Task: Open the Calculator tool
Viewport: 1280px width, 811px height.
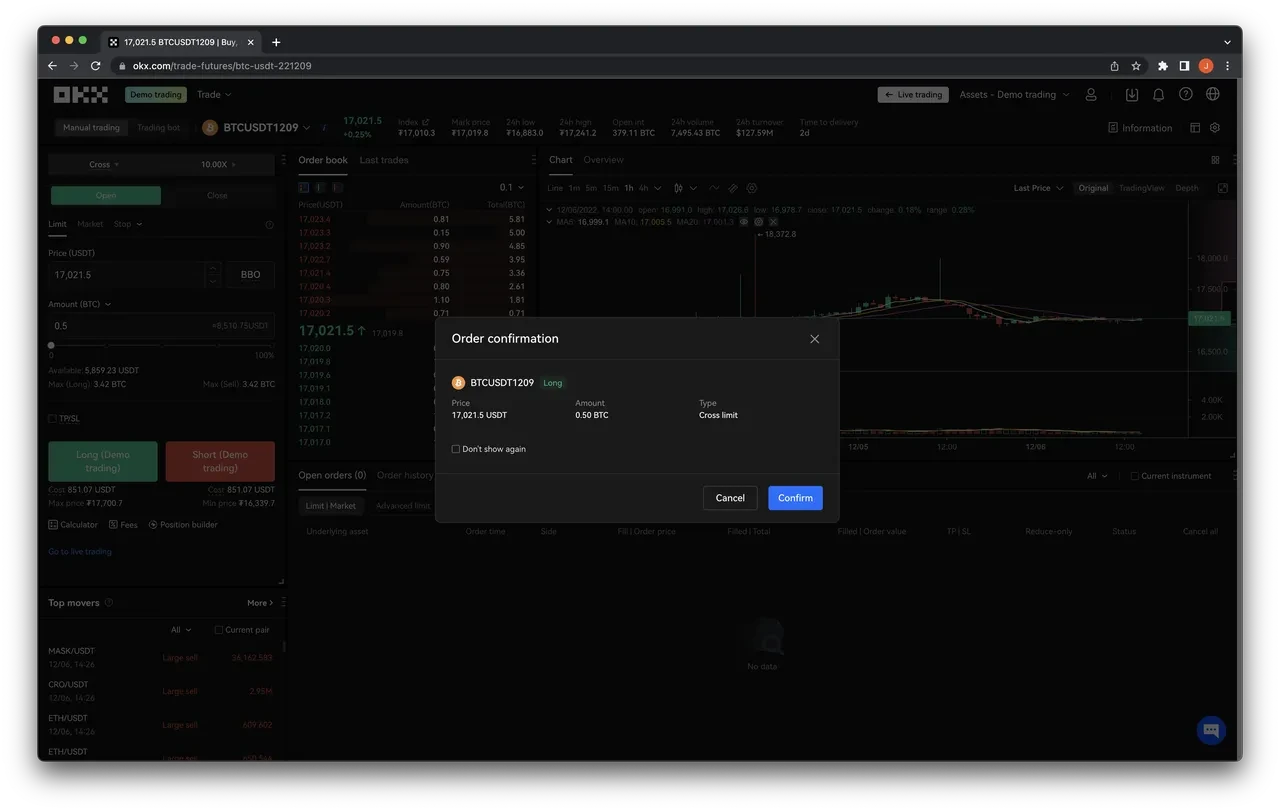Action: 73,525
